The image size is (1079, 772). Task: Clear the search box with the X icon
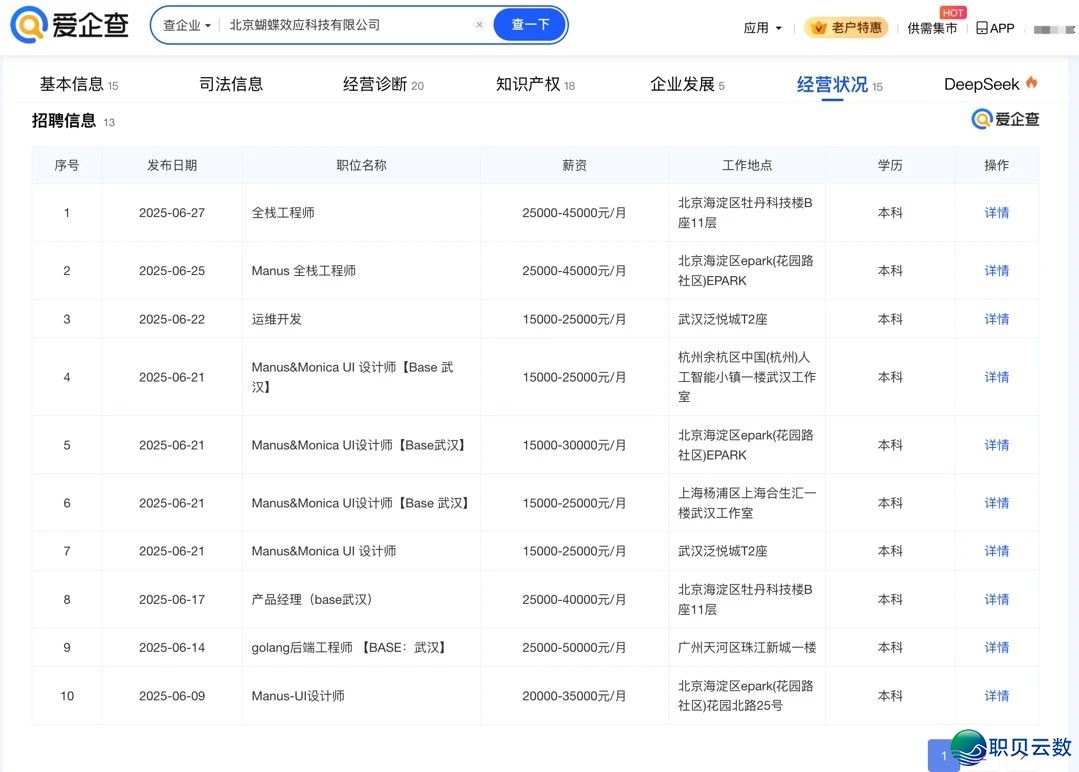(479, 25)
